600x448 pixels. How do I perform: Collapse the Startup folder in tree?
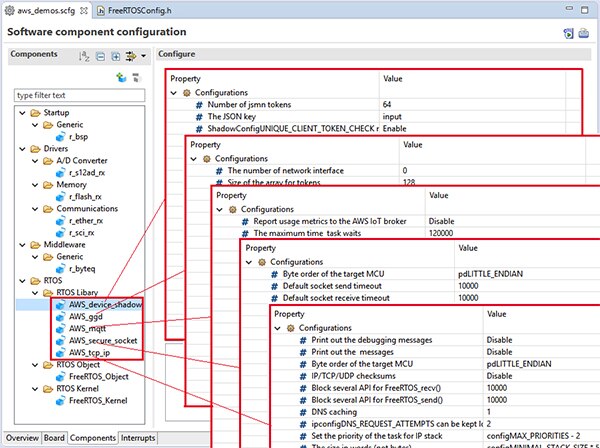tap(22, 114)
